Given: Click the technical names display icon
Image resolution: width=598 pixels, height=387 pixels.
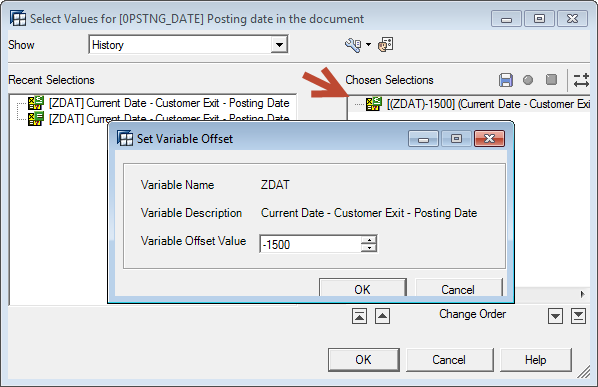Looking at the screenshot, I should click(386, 45).
